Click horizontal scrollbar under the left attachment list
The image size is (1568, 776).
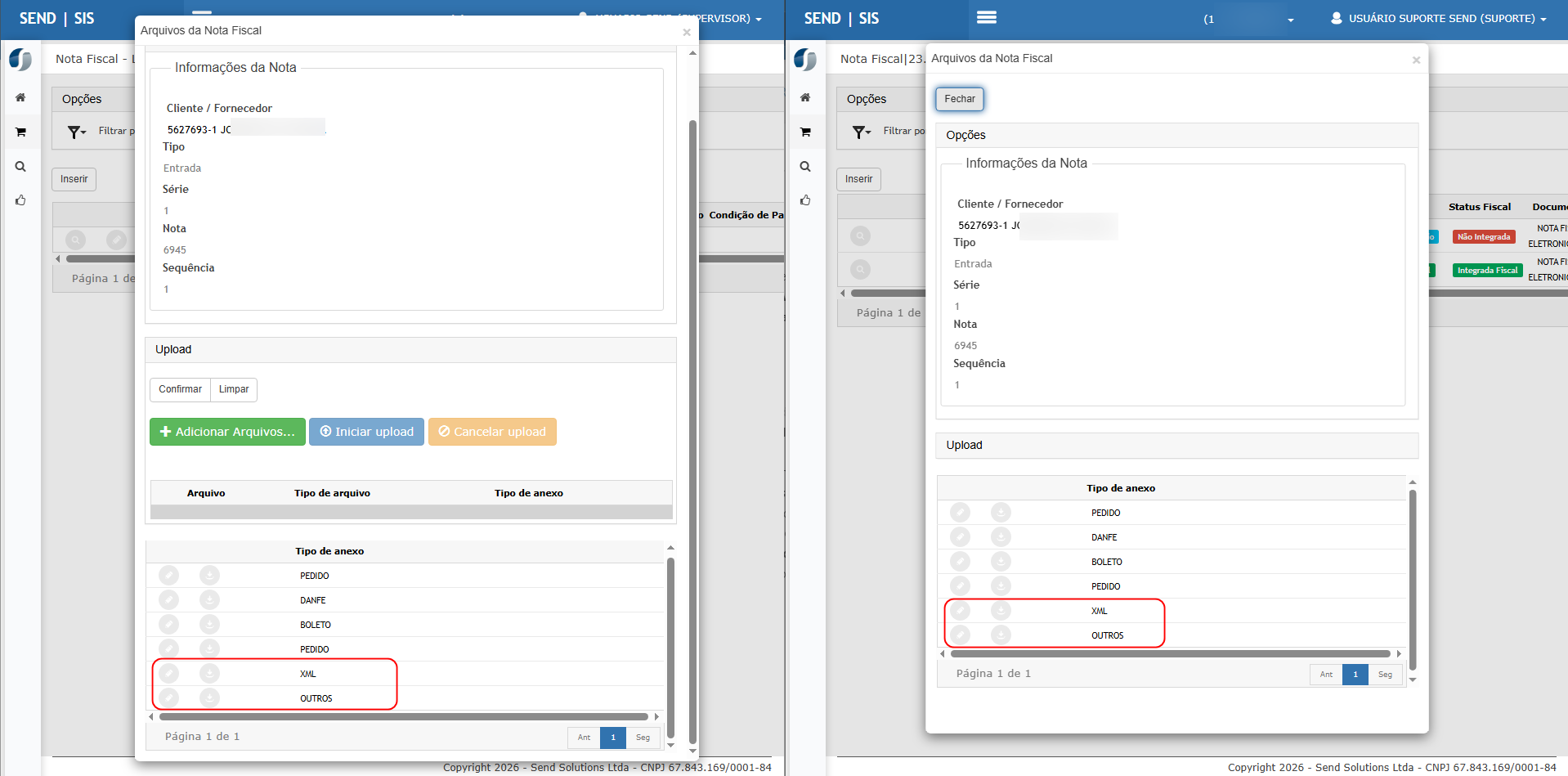pyautogui.click(x=403, y=717)
